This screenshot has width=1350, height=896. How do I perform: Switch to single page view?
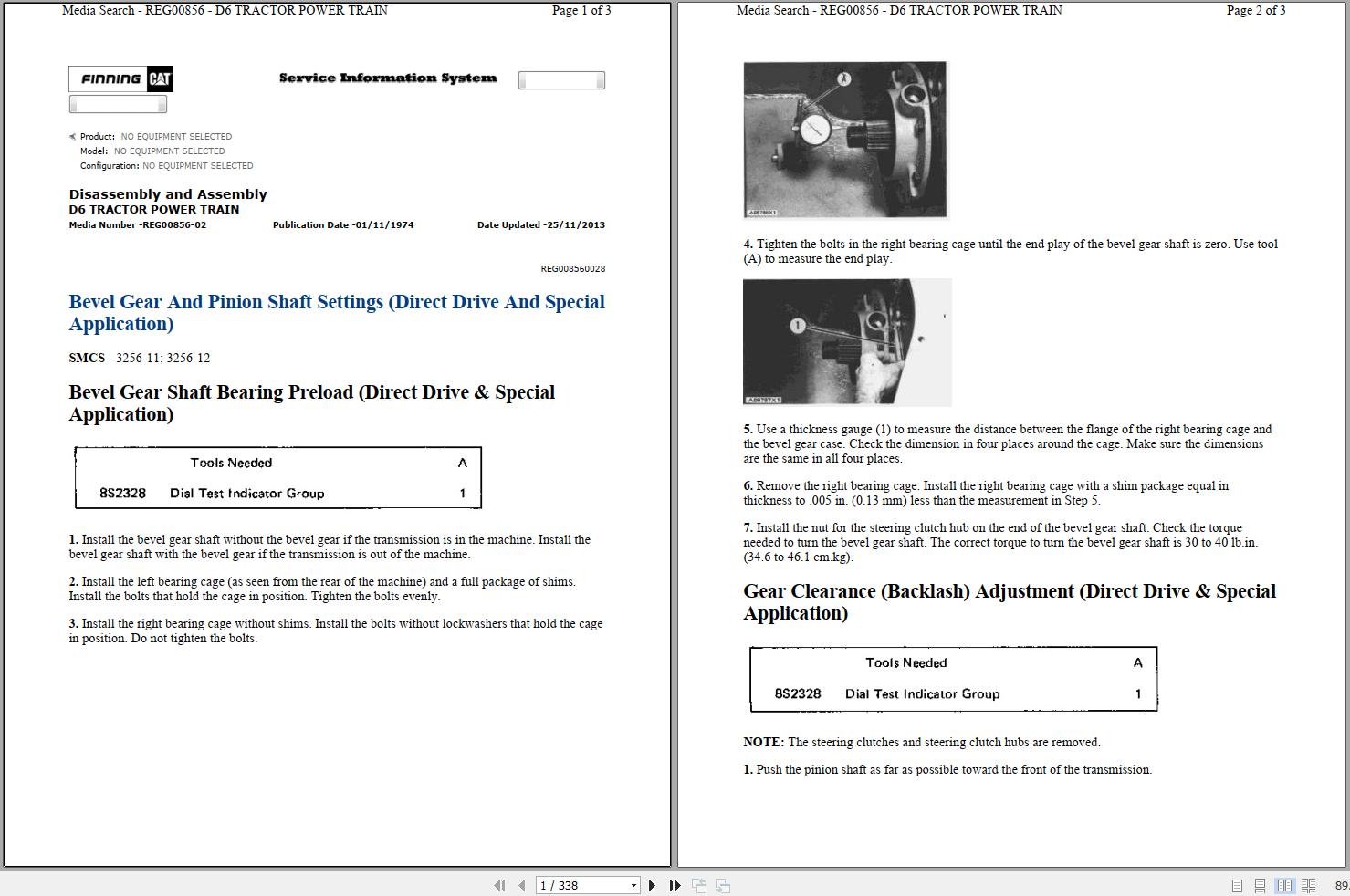tap(1237, 885)
